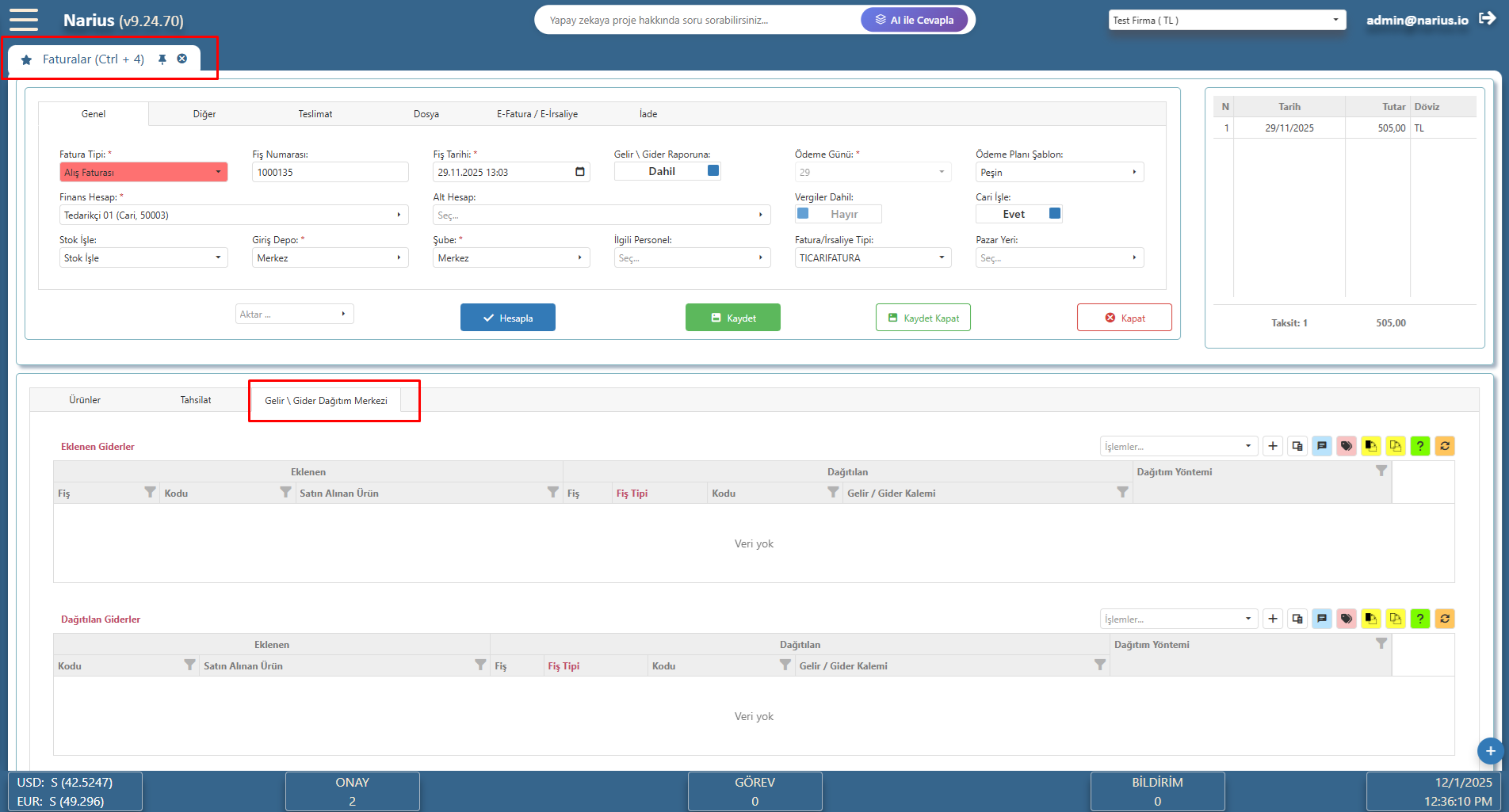
Task: Open Fatura Tipi Alış Faturası dropdown
Action: pos(143,172)
